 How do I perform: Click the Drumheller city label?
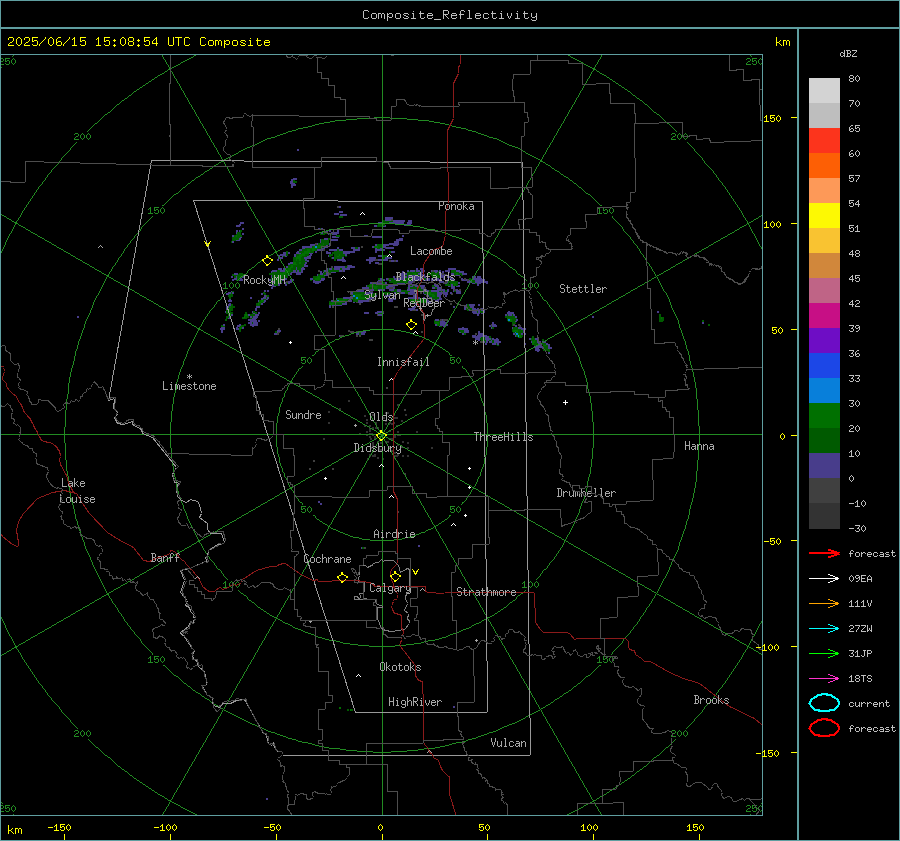586,493
